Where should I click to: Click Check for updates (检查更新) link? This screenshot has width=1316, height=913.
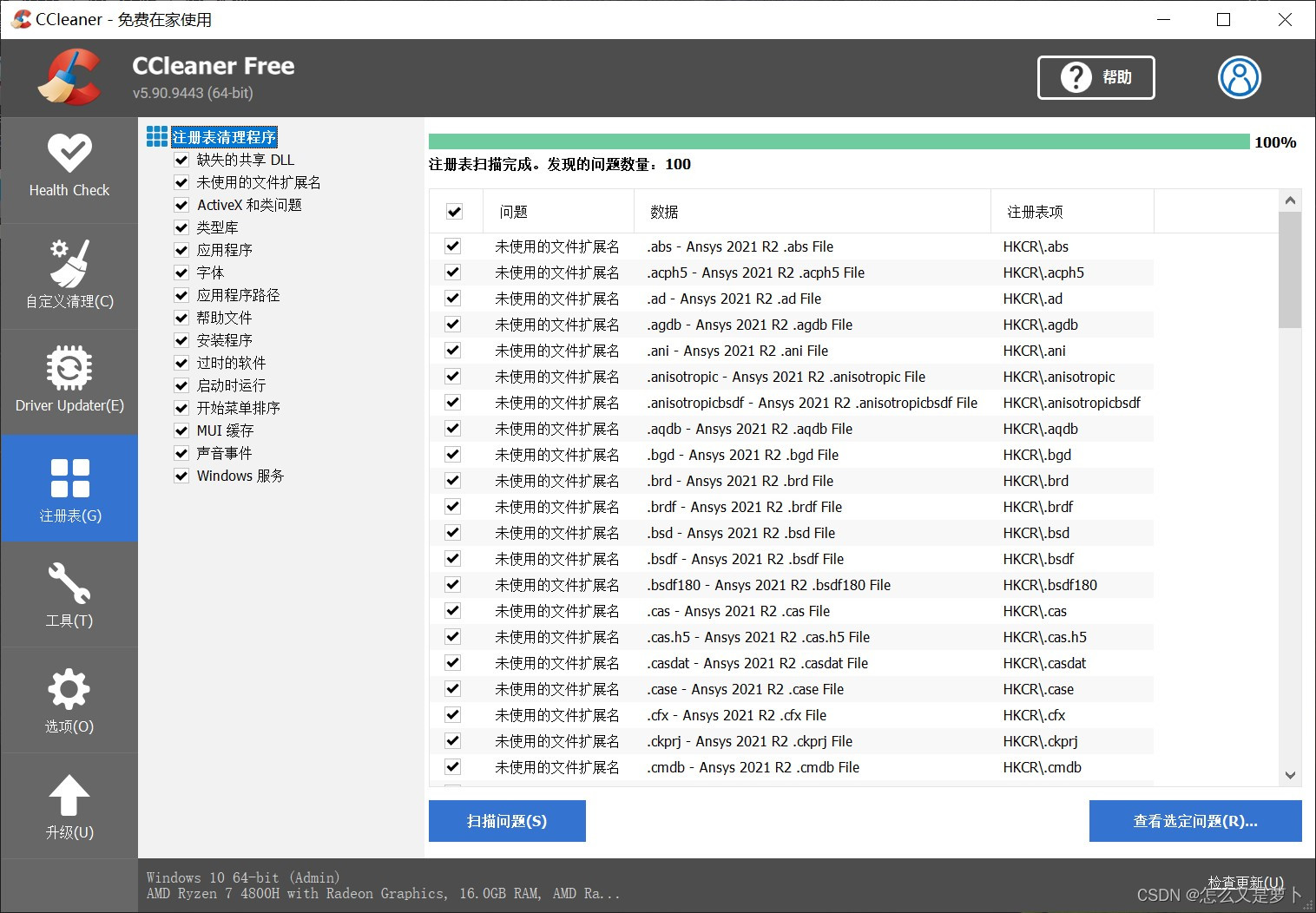click(1245, 882)
